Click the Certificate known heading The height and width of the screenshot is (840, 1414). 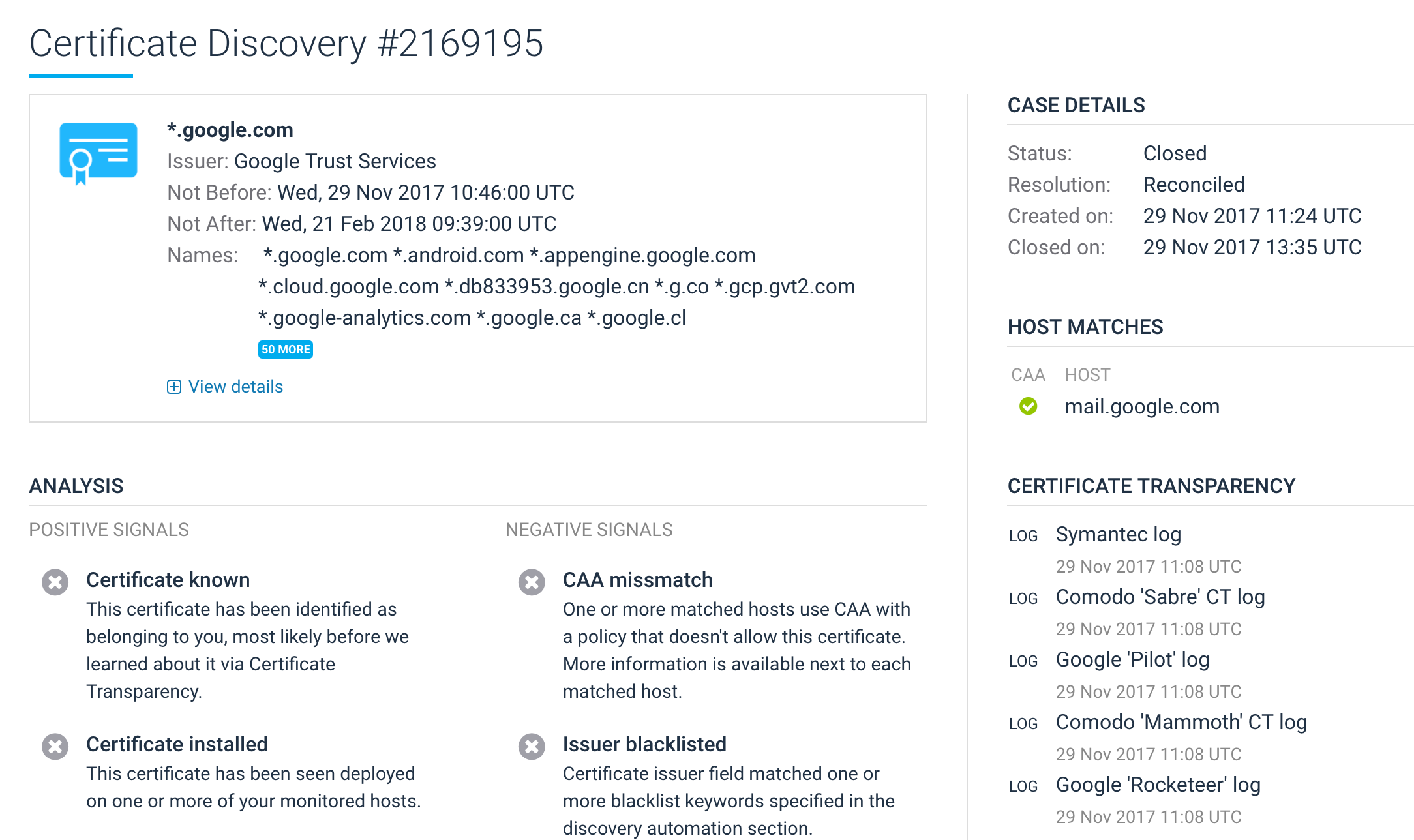(x=168, y=580)
